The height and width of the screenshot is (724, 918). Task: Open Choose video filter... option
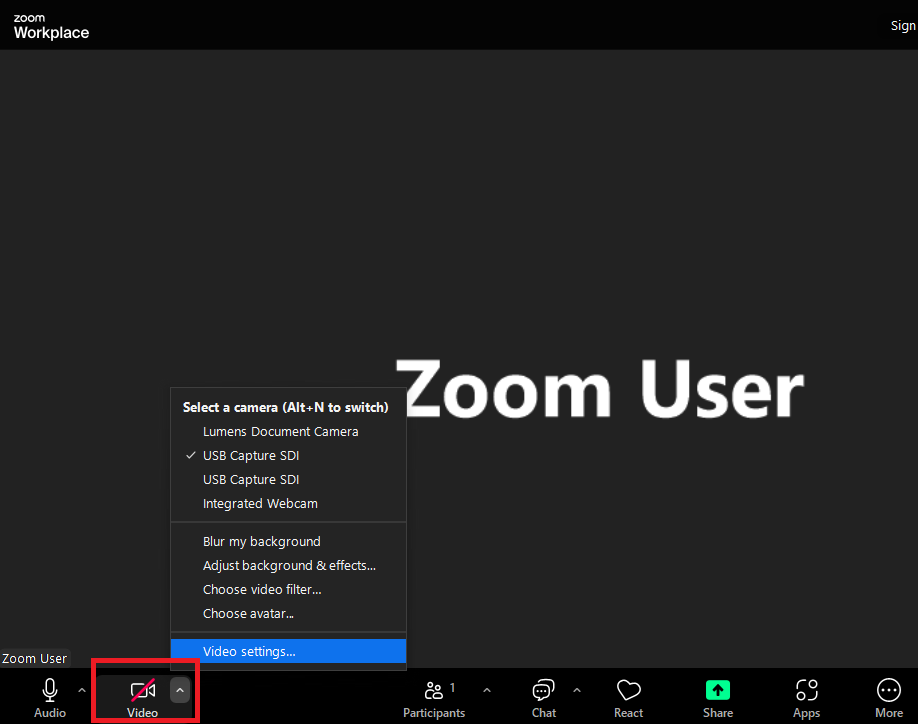coord(262,590)
